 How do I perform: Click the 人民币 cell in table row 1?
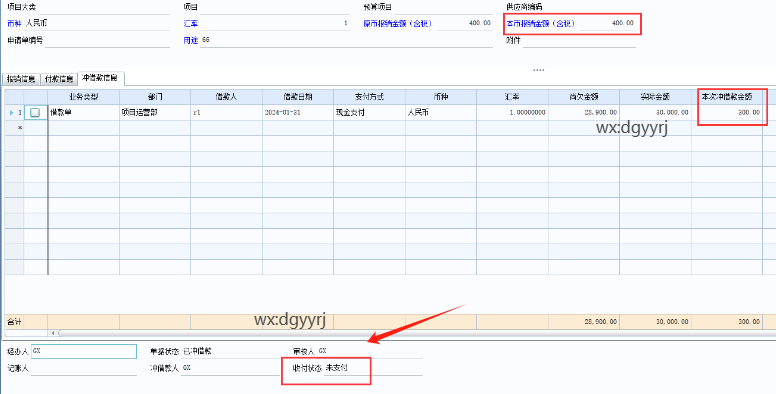pyautogui.click(x=441, y=112)
